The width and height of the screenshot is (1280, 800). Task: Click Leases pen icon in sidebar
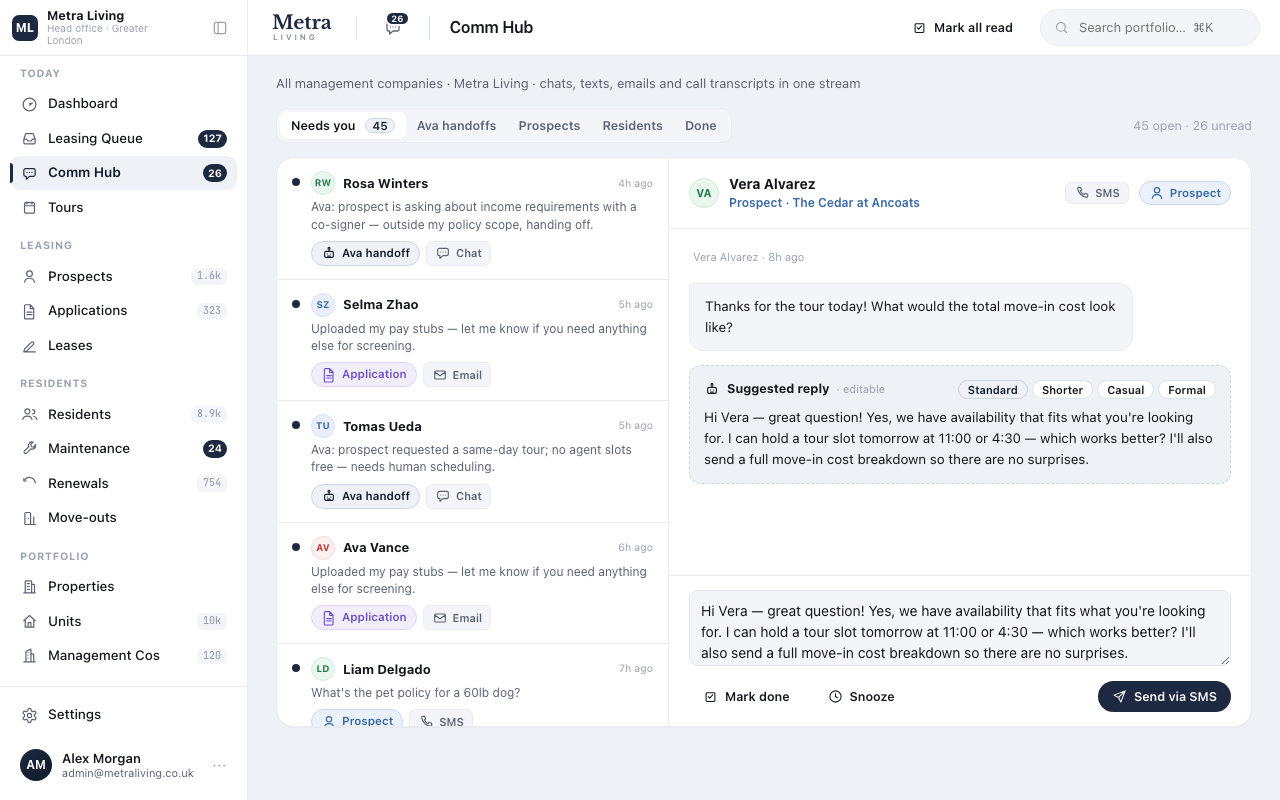[x=30, y=346]
